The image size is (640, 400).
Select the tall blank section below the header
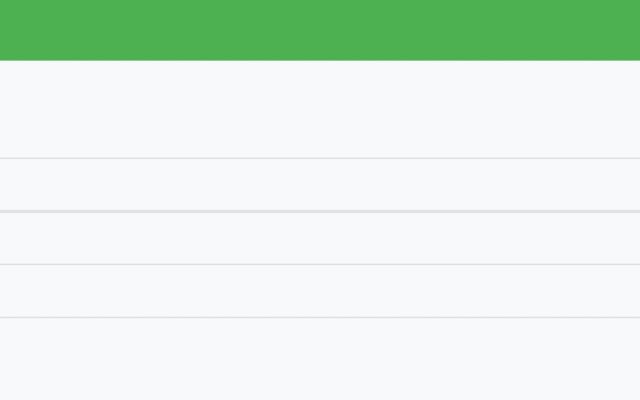(x=320, y=109)
